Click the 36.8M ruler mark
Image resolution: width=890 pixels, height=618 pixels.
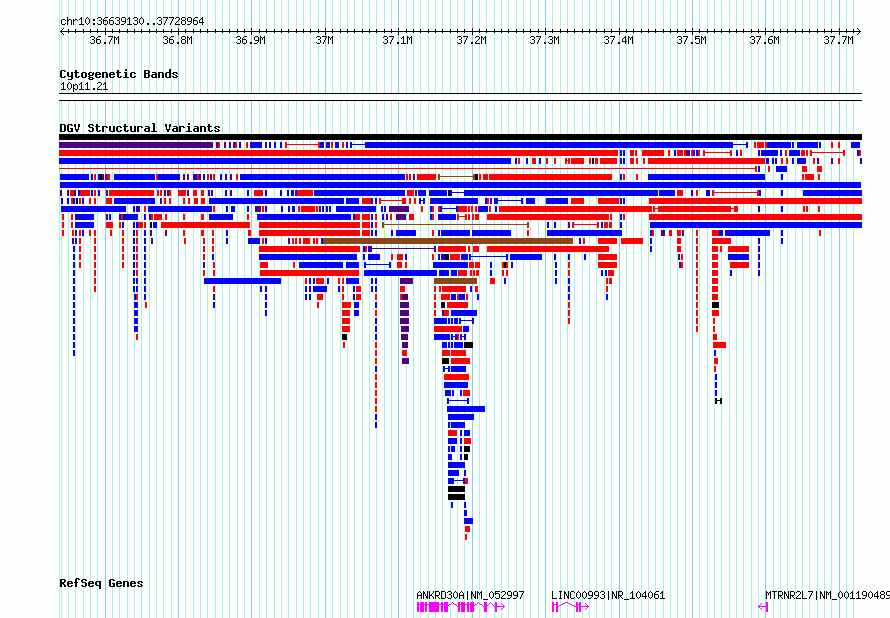[178, 40]
